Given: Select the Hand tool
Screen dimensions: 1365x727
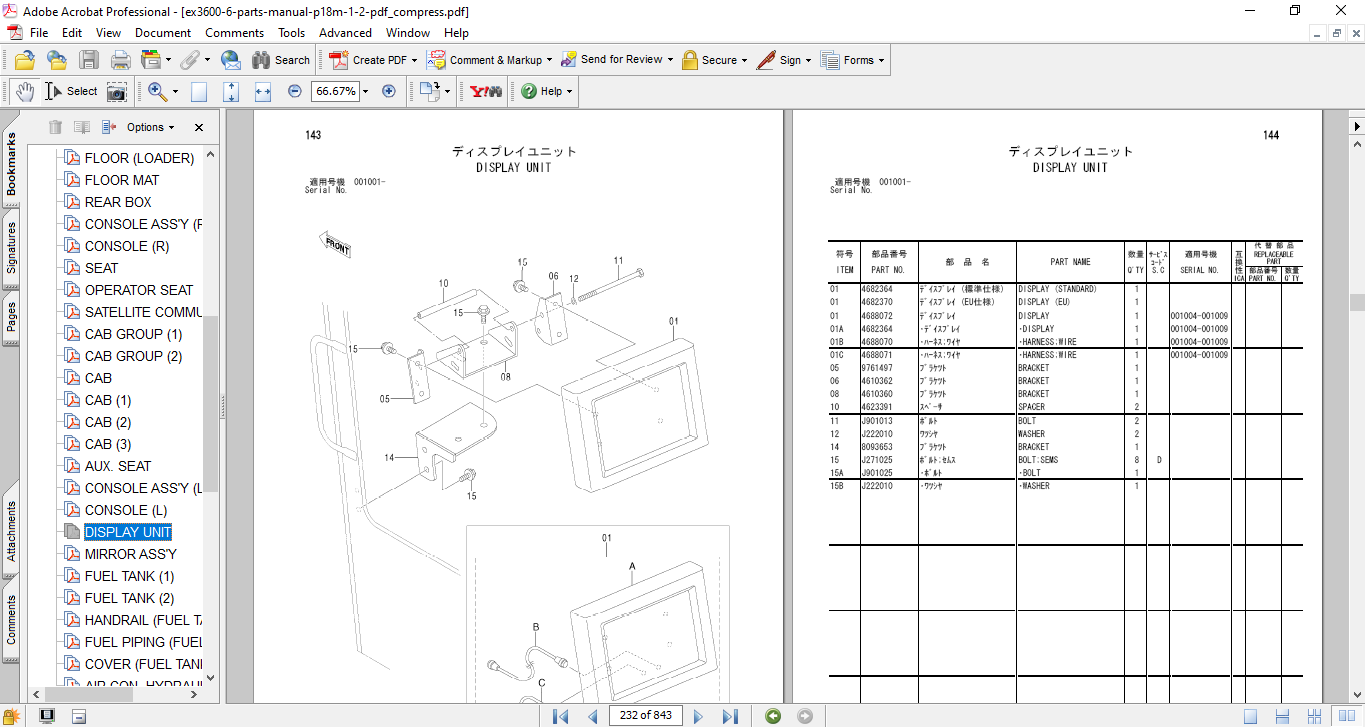Looking at the screenshot, I should pos(24,91).
